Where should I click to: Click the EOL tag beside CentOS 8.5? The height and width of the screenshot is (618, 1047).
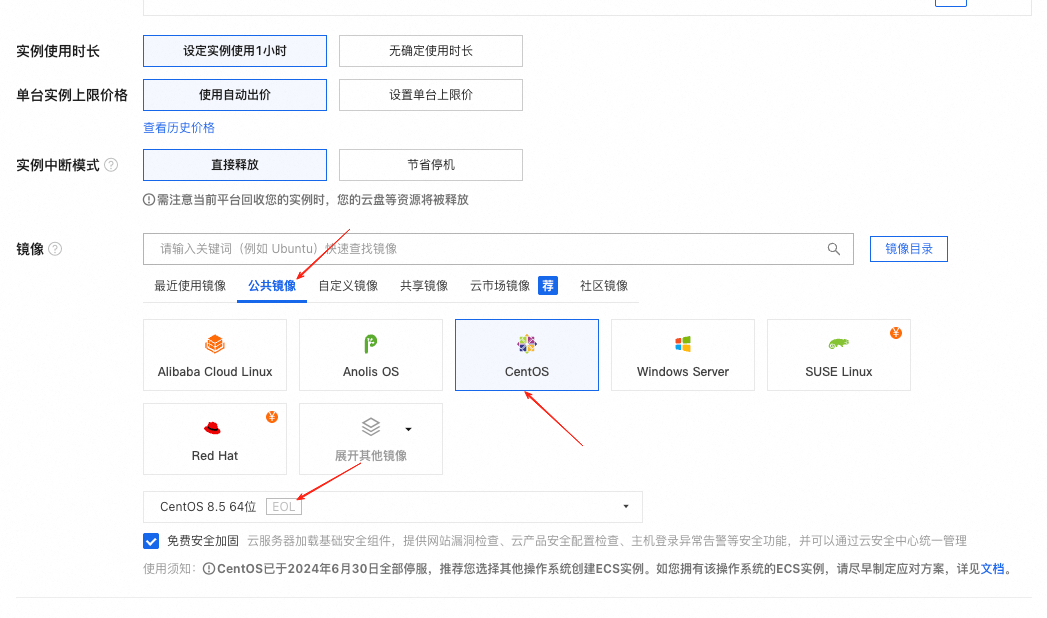[284, 507]
